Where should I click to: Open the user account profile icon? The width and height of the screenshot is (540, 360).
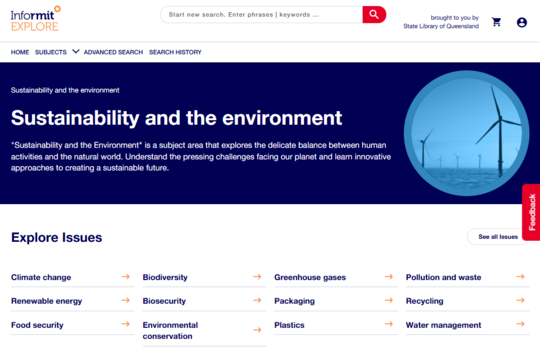[522, 22]
